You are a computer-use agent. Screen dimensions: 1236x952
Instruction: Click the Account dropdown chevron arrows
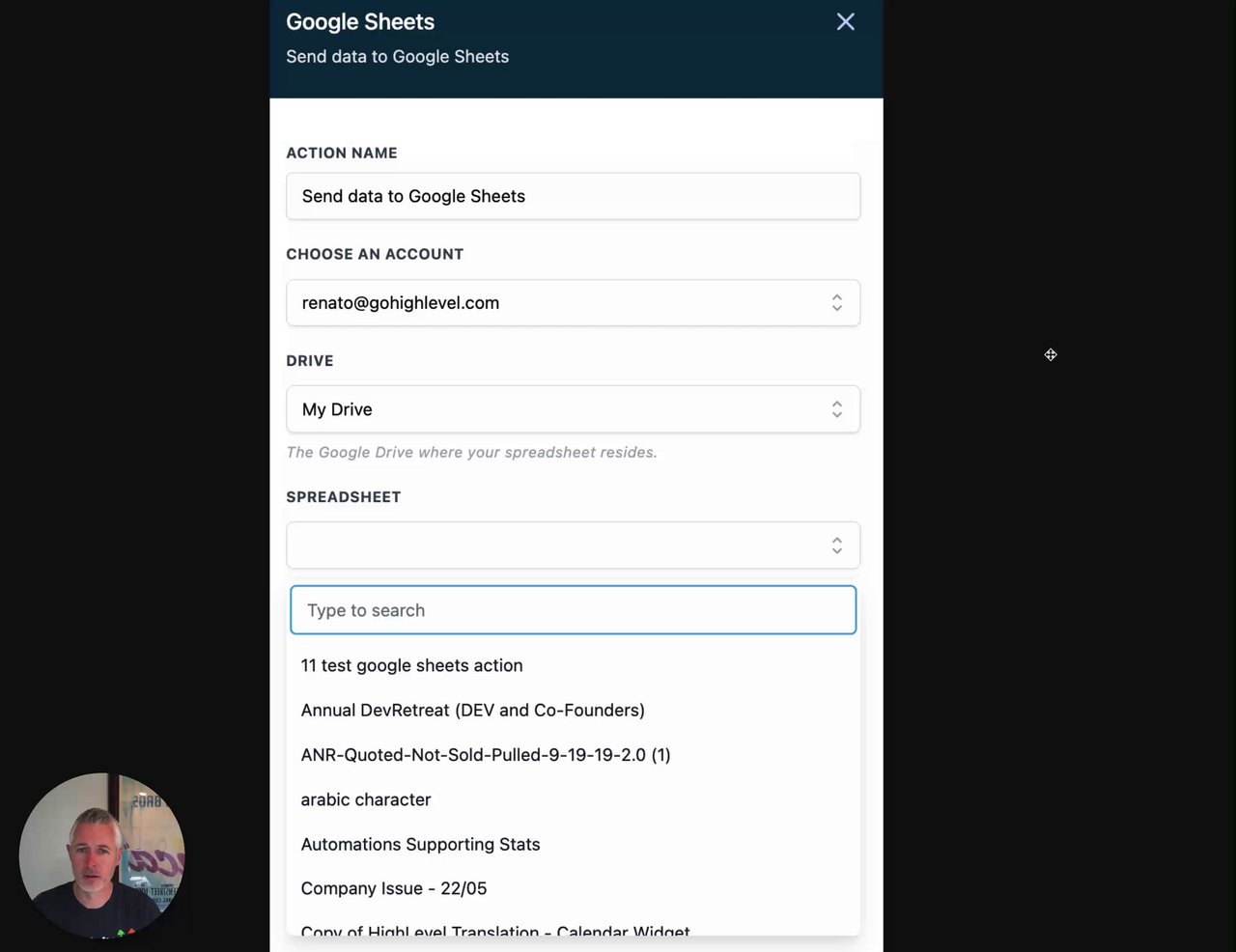837,303
